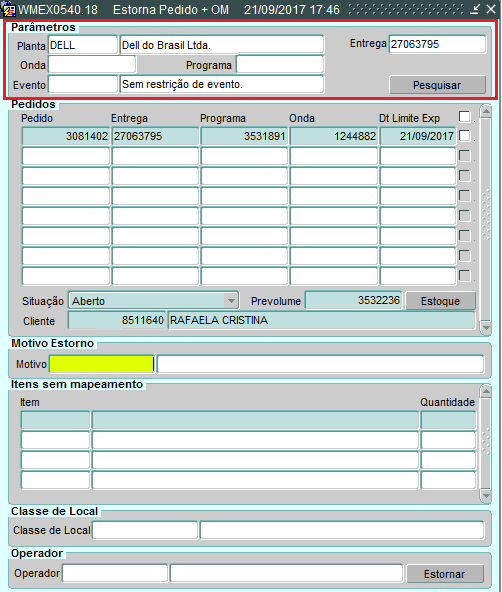
Task: Click up arrow in Itens sem mapeamento scrollbar
Action: click(486, 392)
